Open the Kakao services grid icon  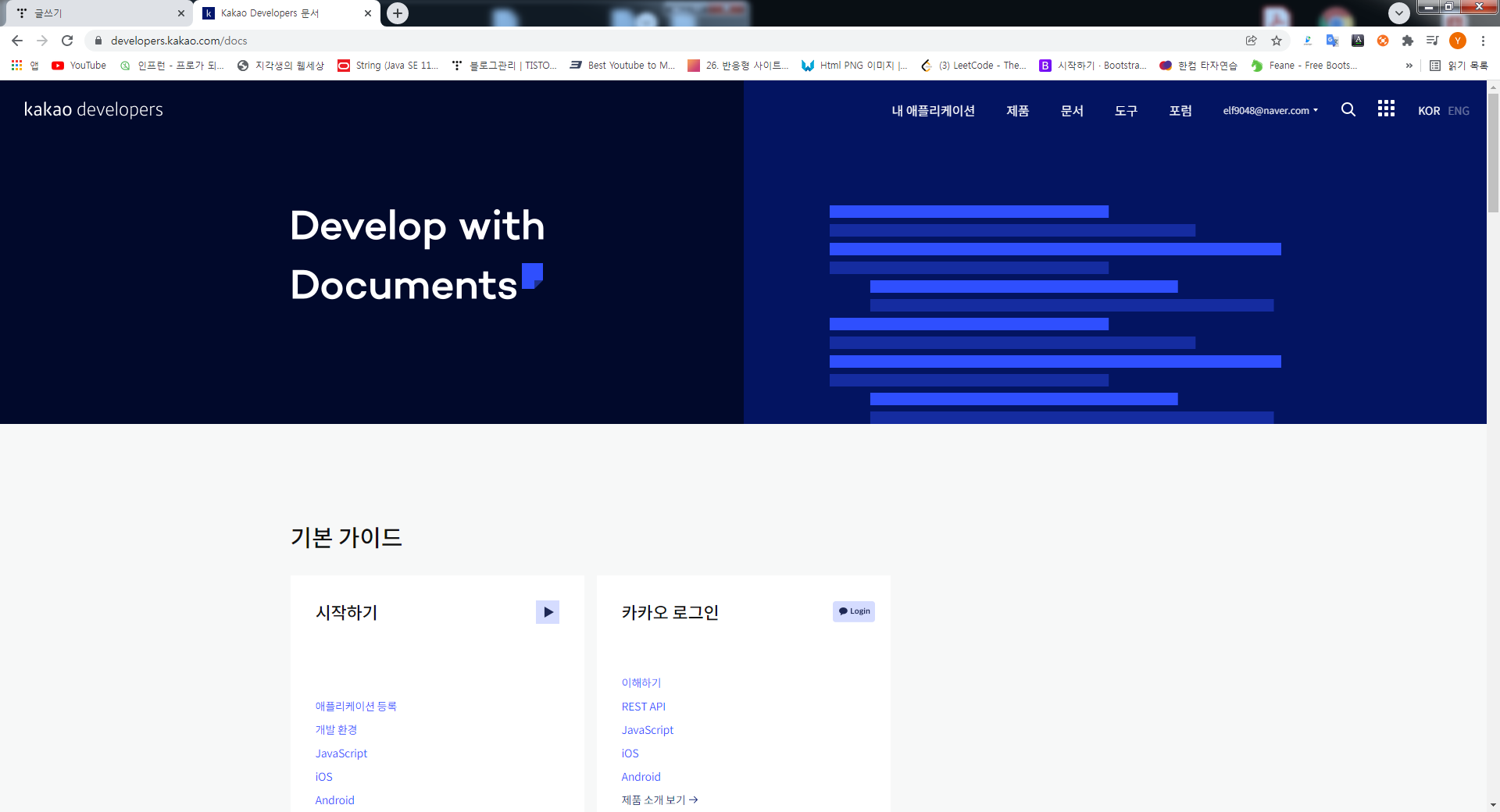coord(1386,109)
